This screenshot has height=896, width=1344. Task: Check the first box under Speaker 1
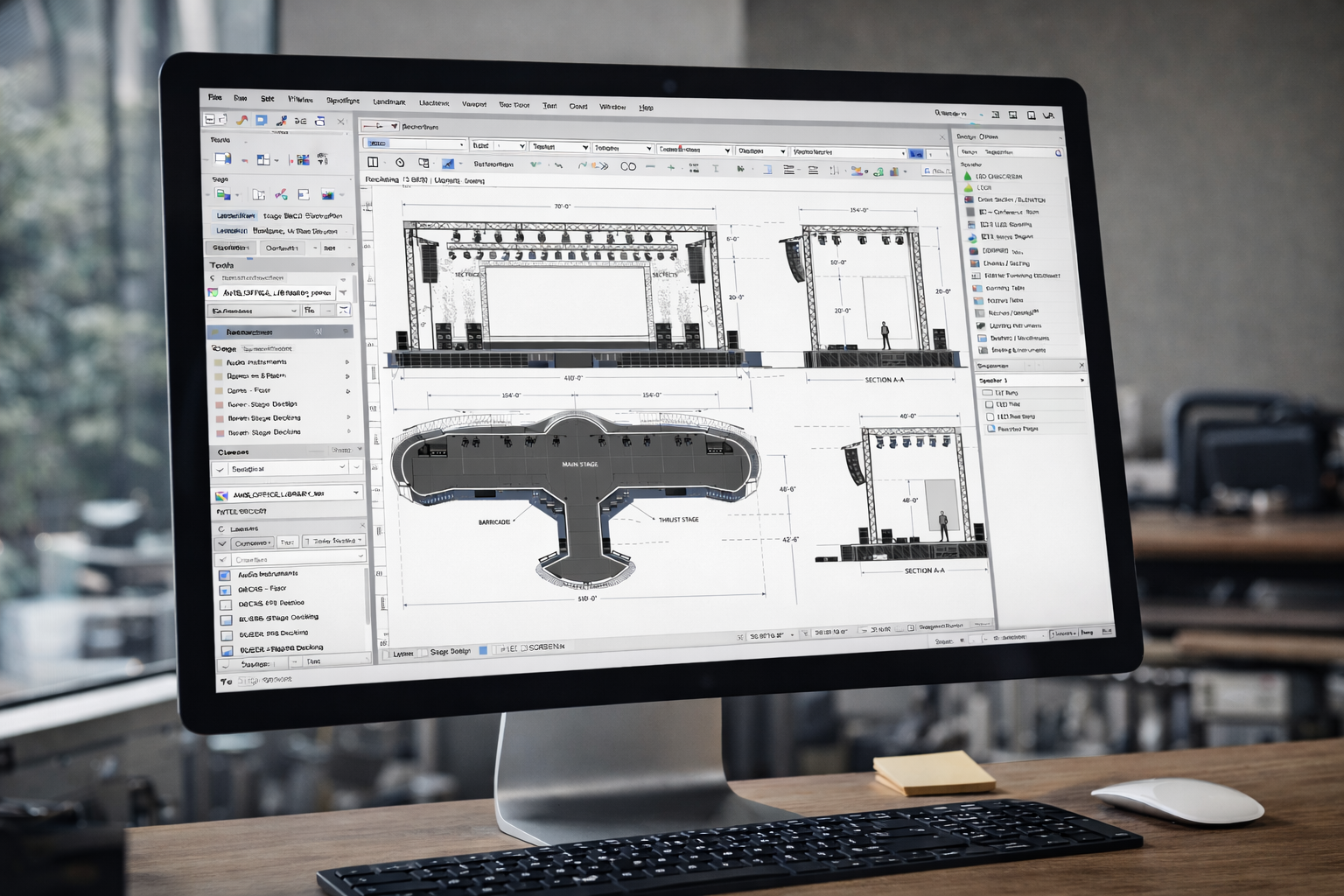click(x=988, y=393)
